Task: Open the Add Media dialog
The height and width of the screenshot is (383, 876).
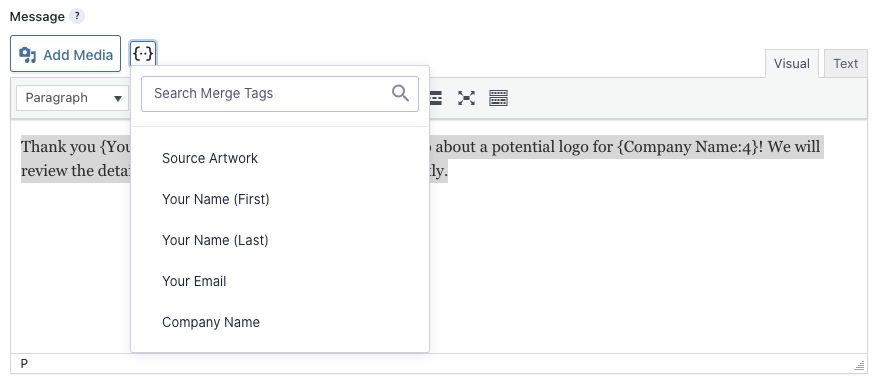Action: [65, 54]
